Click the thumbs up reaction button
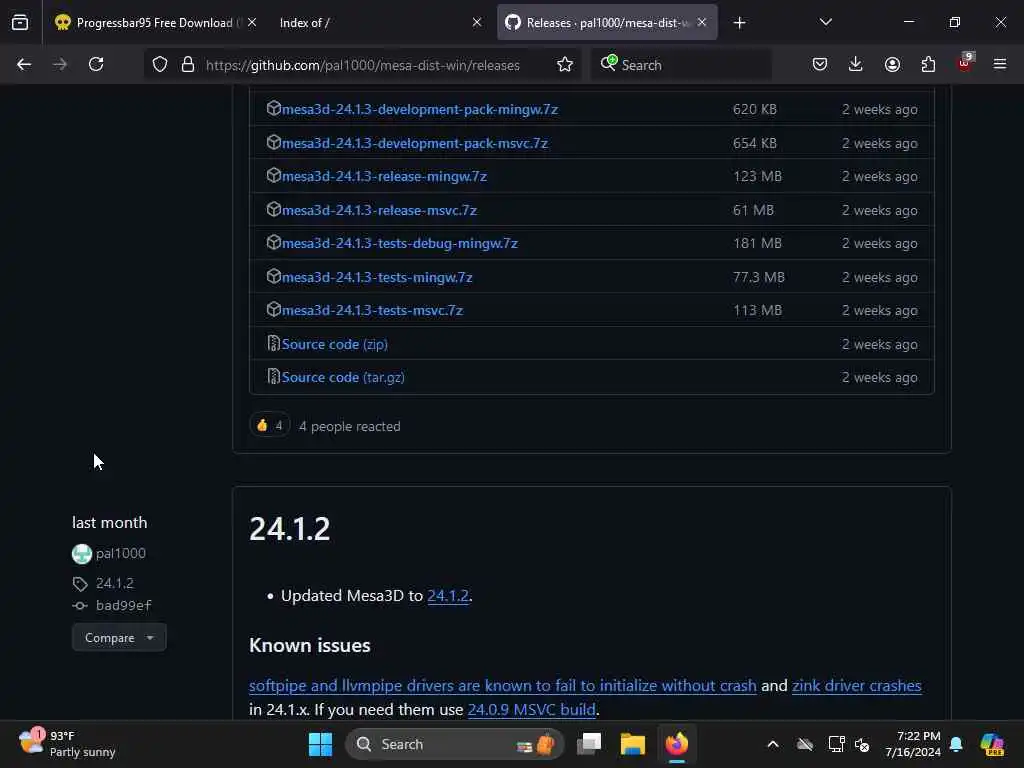Viewport: 1024px width, 768px height. click(x=270, y=426)
